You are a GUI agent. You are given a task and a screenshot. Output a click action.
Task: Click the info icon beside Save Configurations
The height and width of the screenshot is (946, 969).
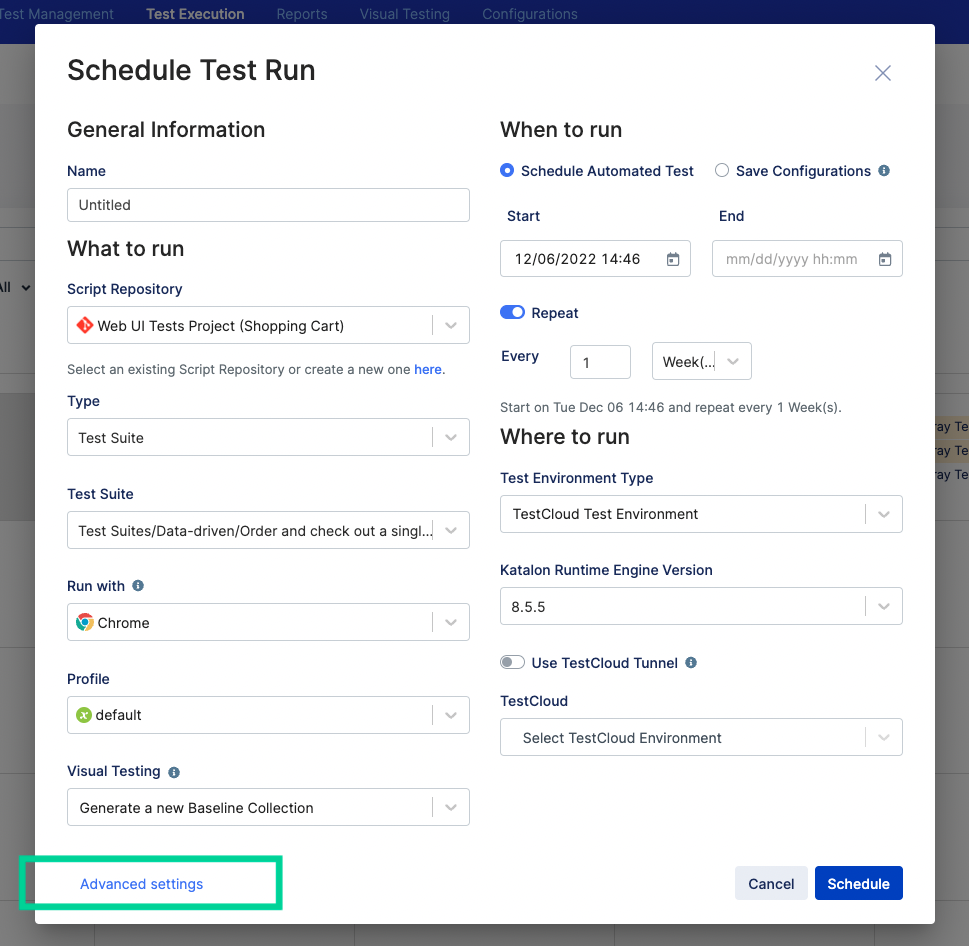click(882, 171)
